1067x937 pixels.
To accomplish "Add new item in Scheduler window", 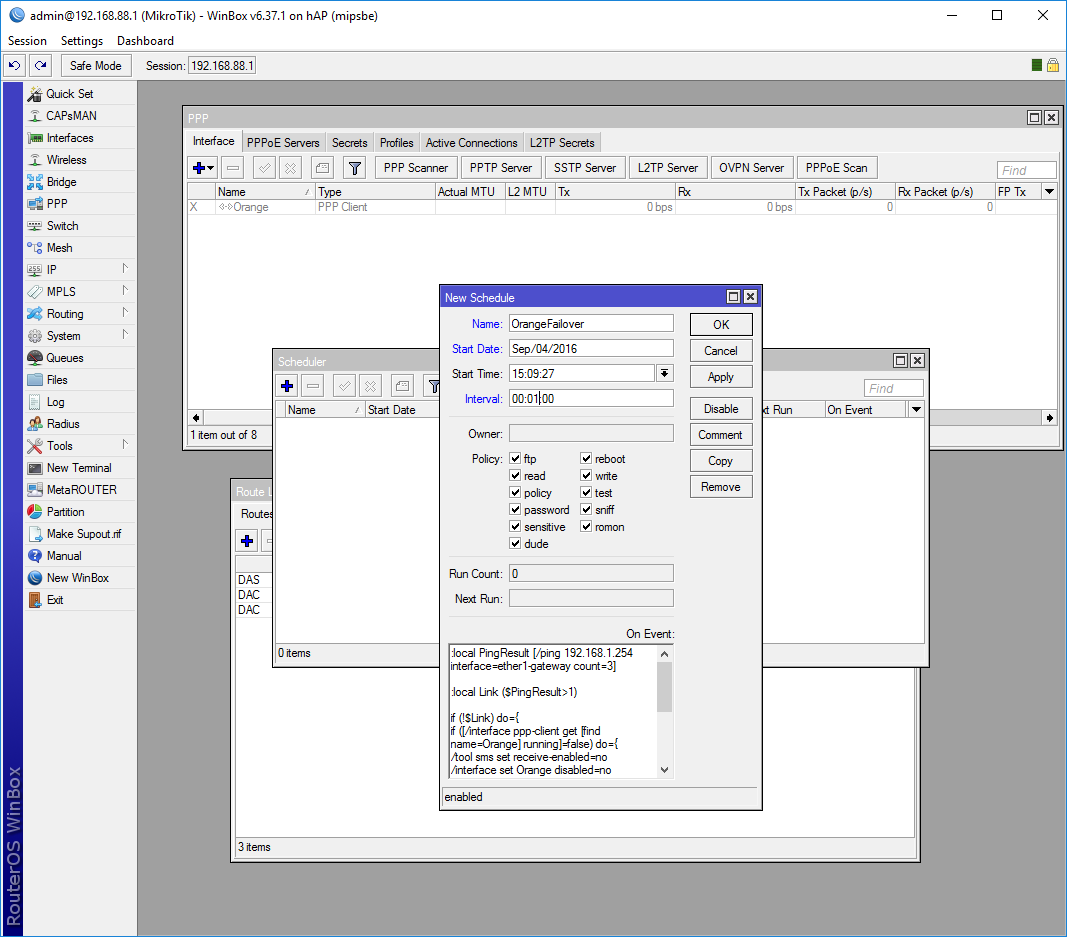I will click(x=287, y=386).
